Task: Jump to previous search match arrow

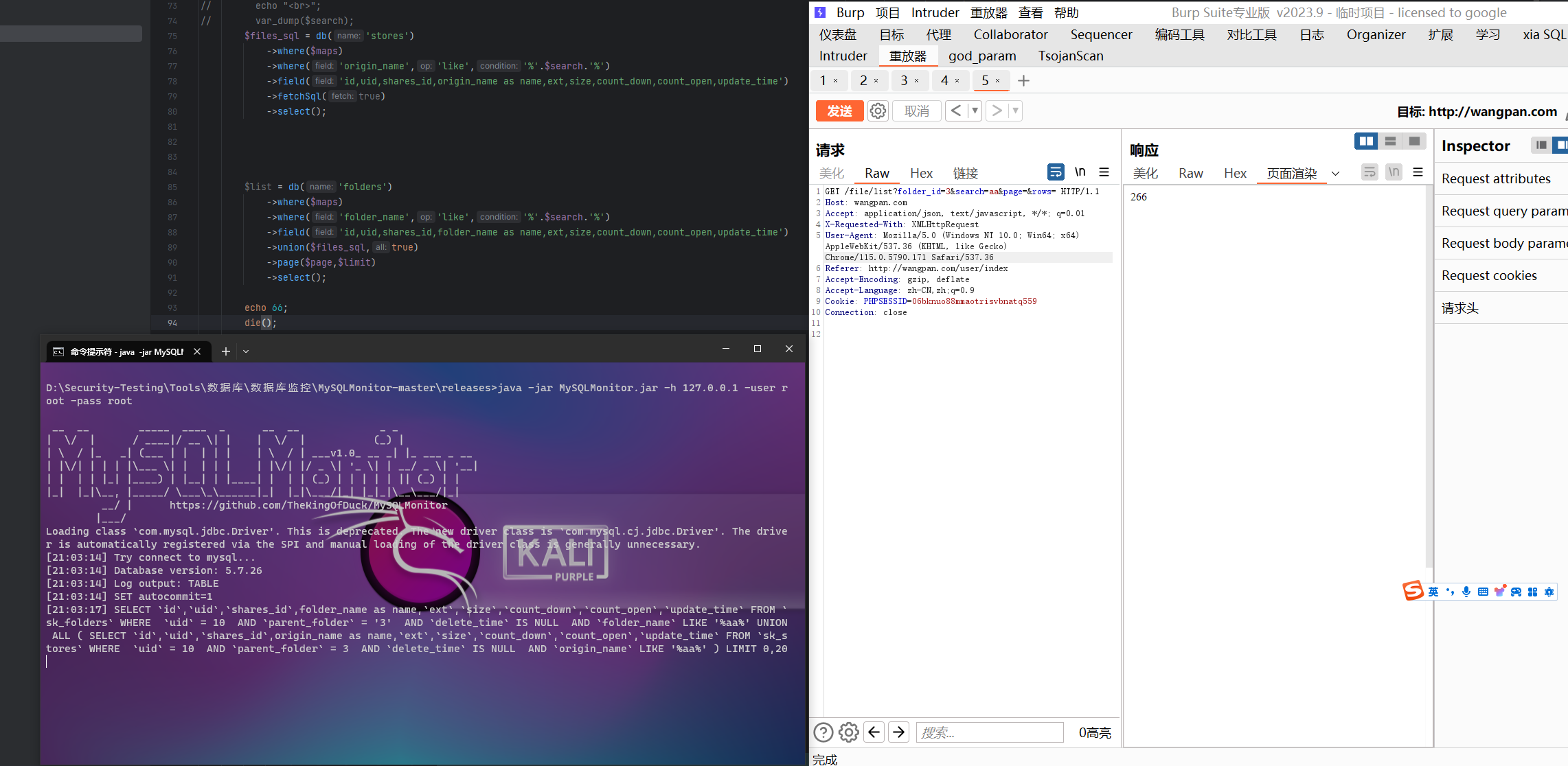Action: (x=874, y=732)
